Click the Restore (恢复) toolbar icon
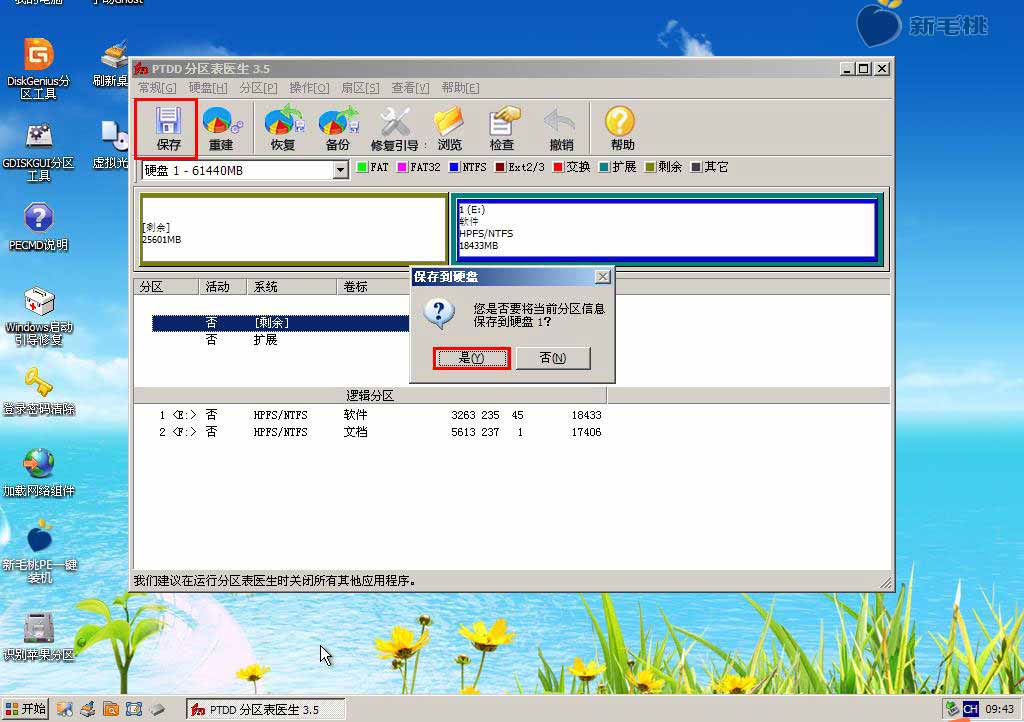 pos(283,129)
